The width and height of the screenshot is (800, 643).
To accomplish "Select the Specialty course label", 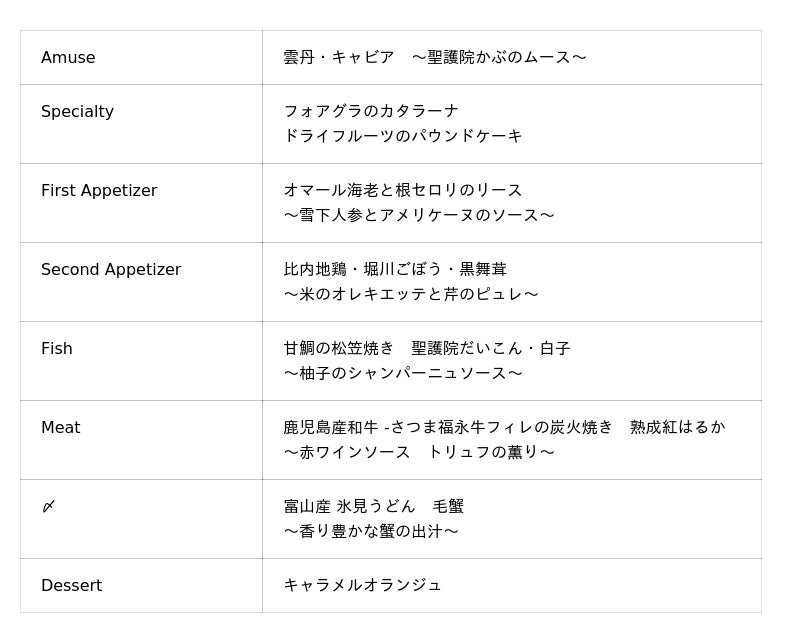I will (x=77, y=112).
